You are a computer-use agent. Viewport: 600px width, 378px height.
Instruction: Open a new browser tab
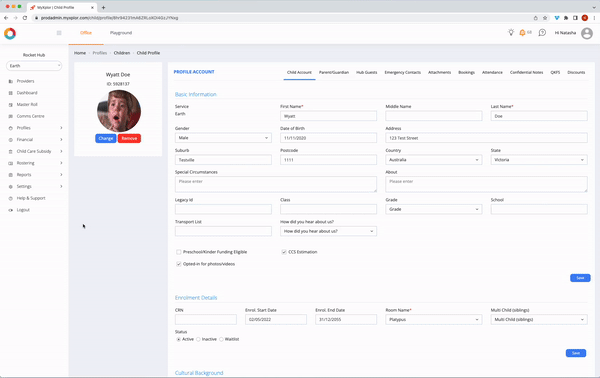tap(103, 7)
